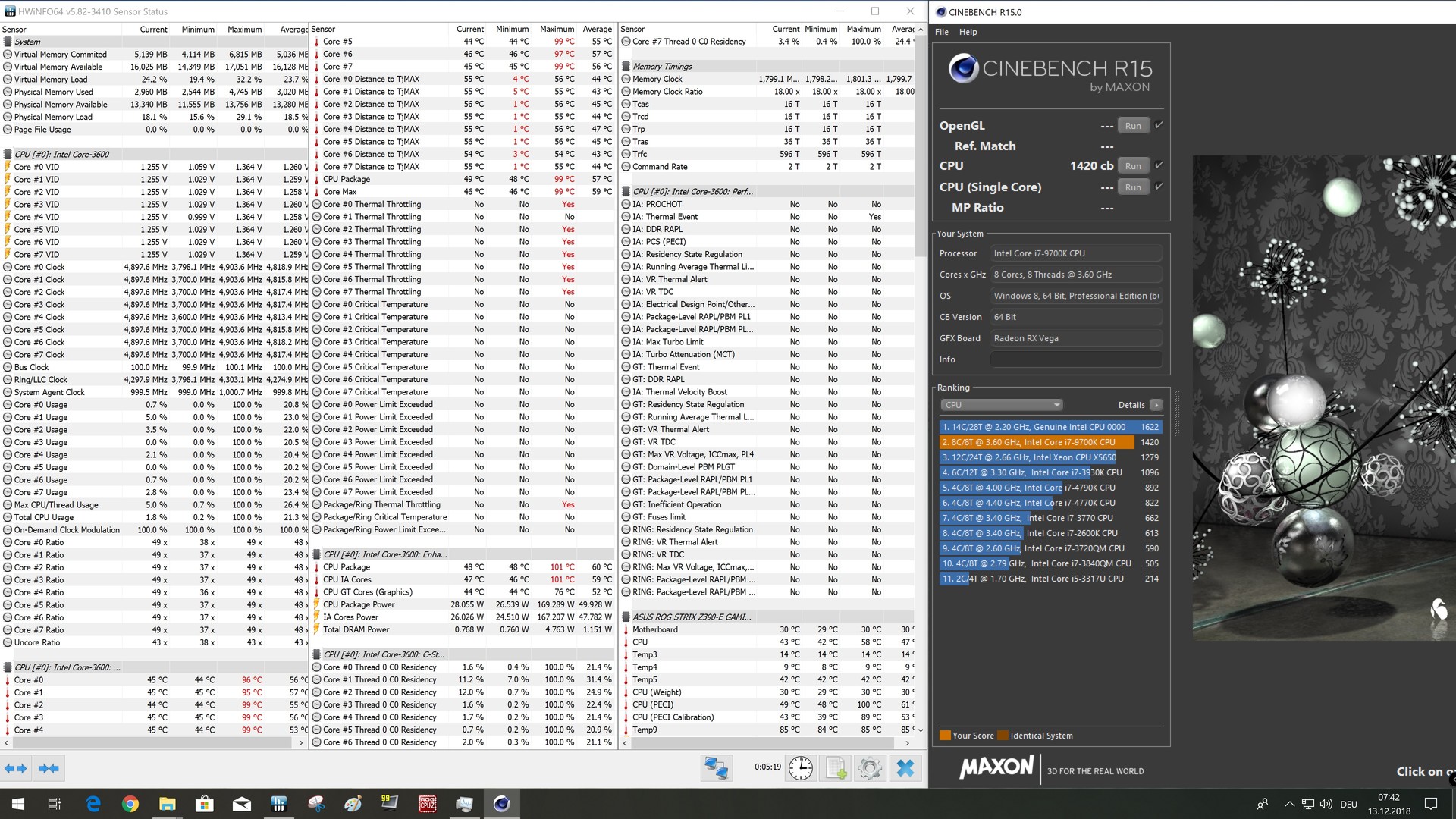Viewport: 1456px width, 819px height.
Task: Open the remote network monitoring icon
Action: (x=716, y=767)
